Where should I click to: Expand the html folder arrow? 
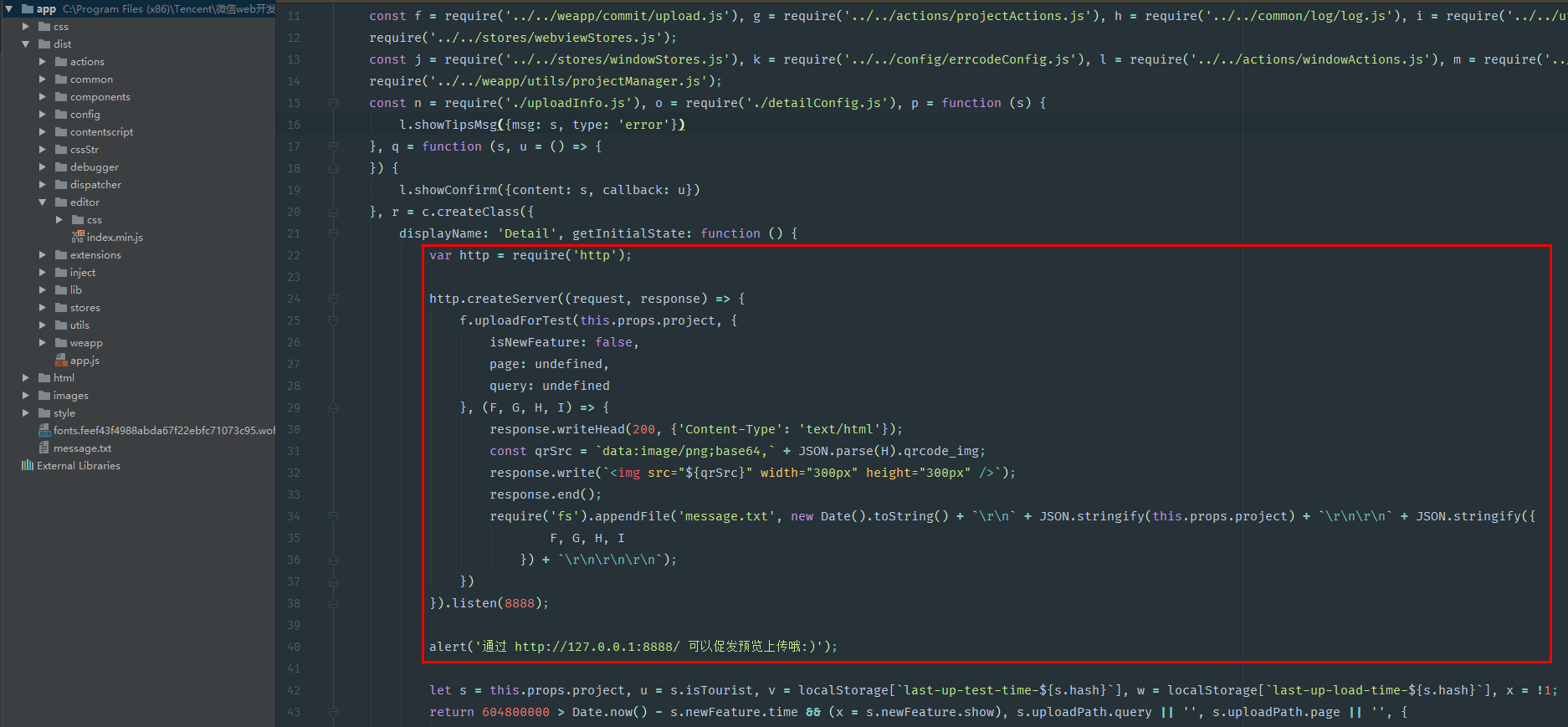click(x=26, y=378)
